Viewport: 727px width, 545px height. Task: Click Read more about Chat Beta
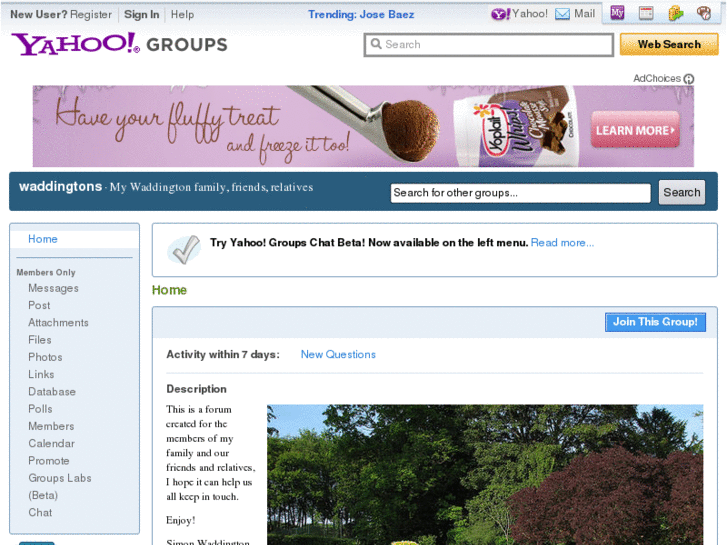pyautogui.click(x=562, y=243)
